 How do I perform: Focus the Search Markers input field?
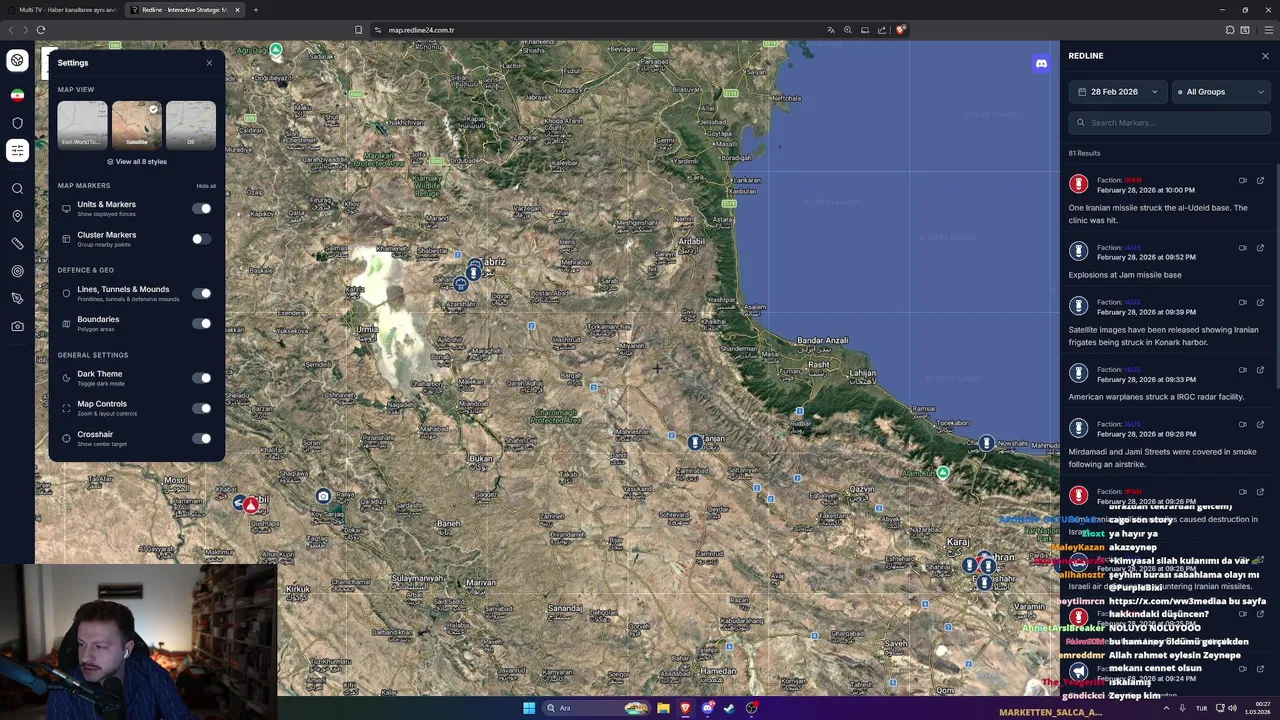[1170, 123]
